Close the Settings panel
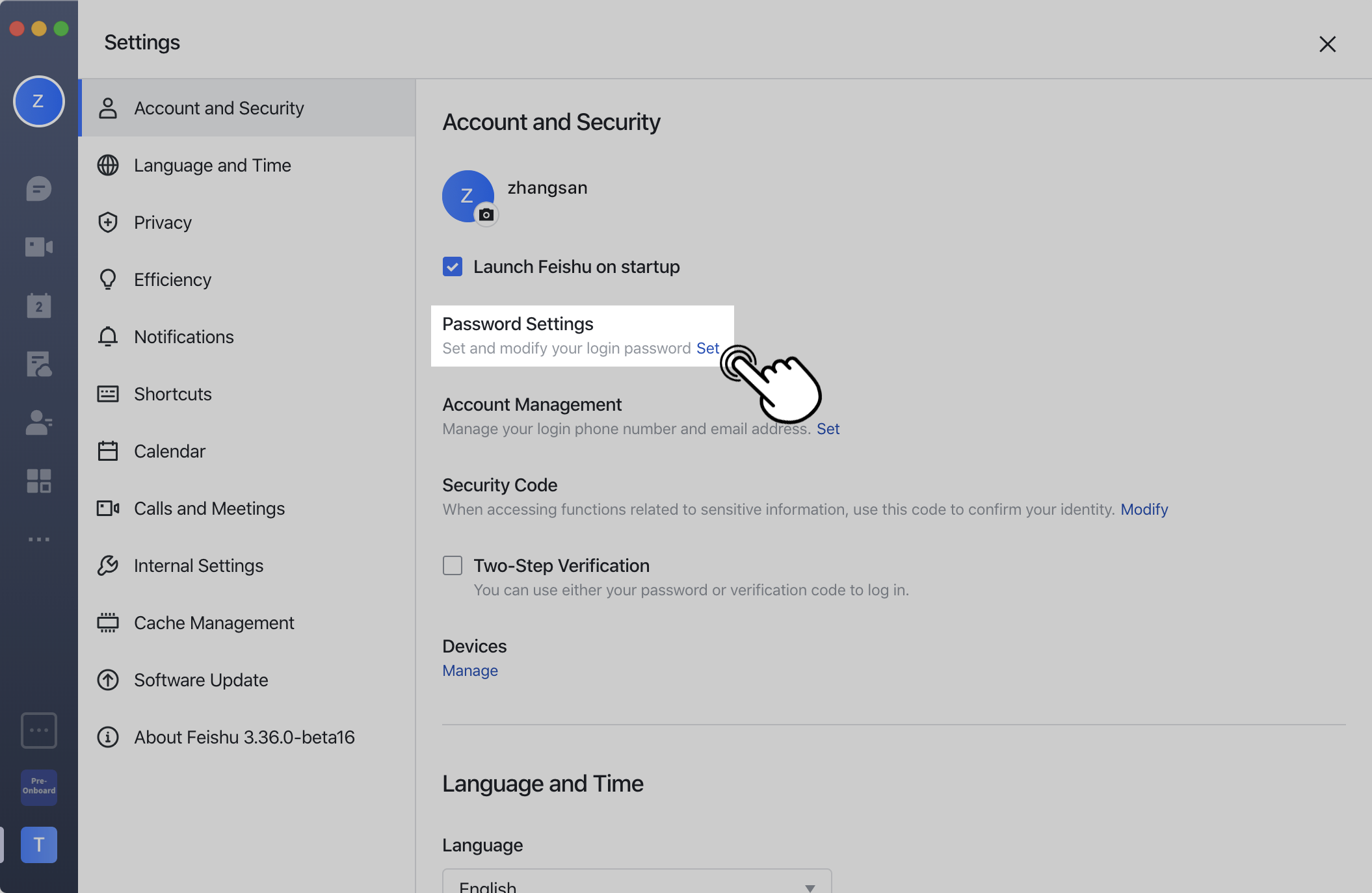Viewport: 1372px width, 893px height. [1327, 44]
